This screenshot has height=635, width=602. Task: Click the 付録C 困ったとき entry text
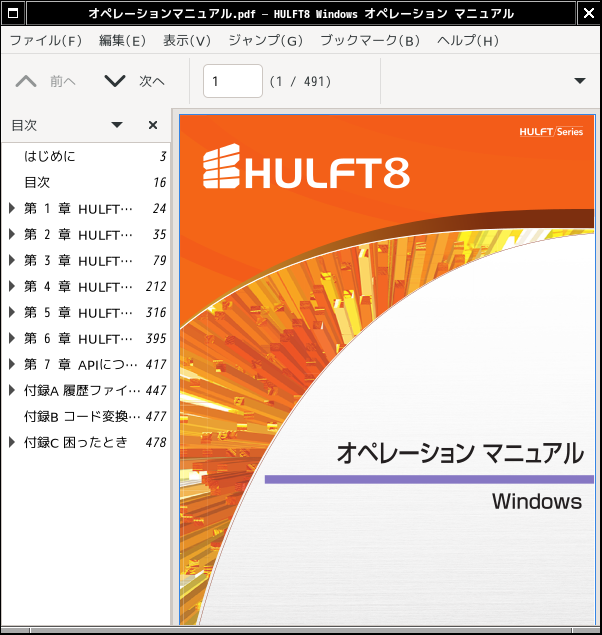click(76, 442)
